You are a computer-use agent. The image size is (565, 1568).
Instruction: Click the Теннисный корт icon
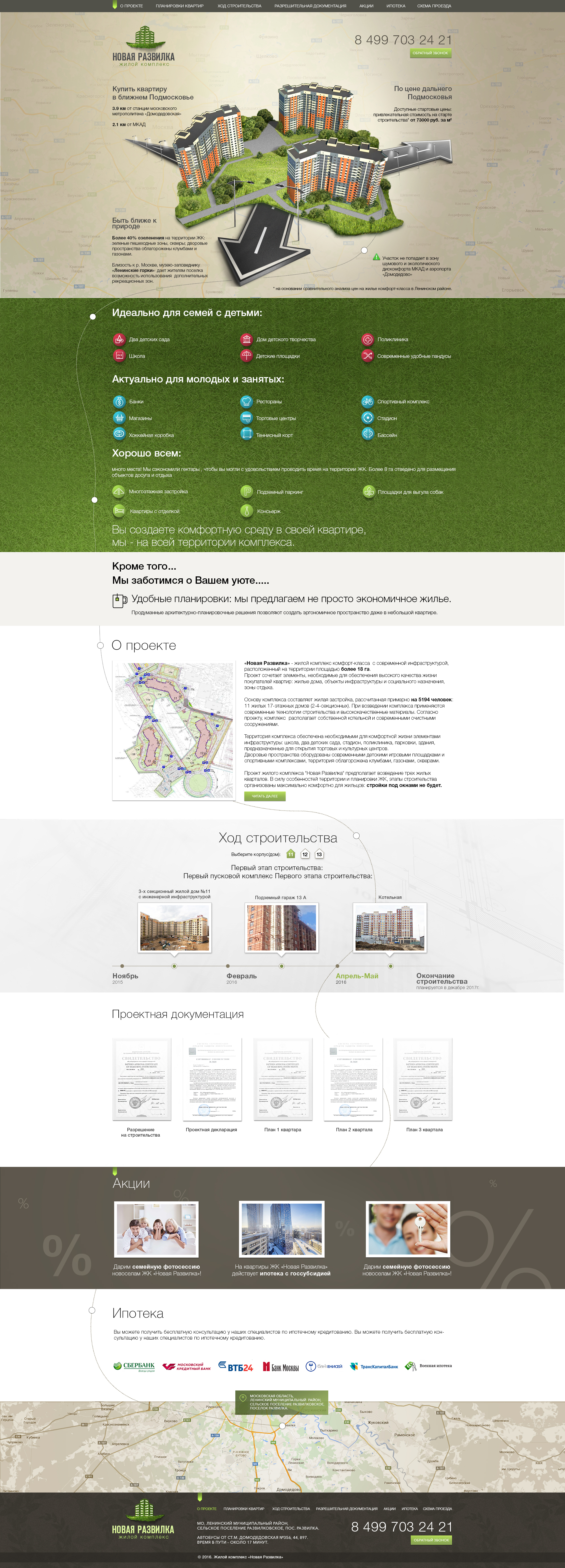click(x=246, y=434)
